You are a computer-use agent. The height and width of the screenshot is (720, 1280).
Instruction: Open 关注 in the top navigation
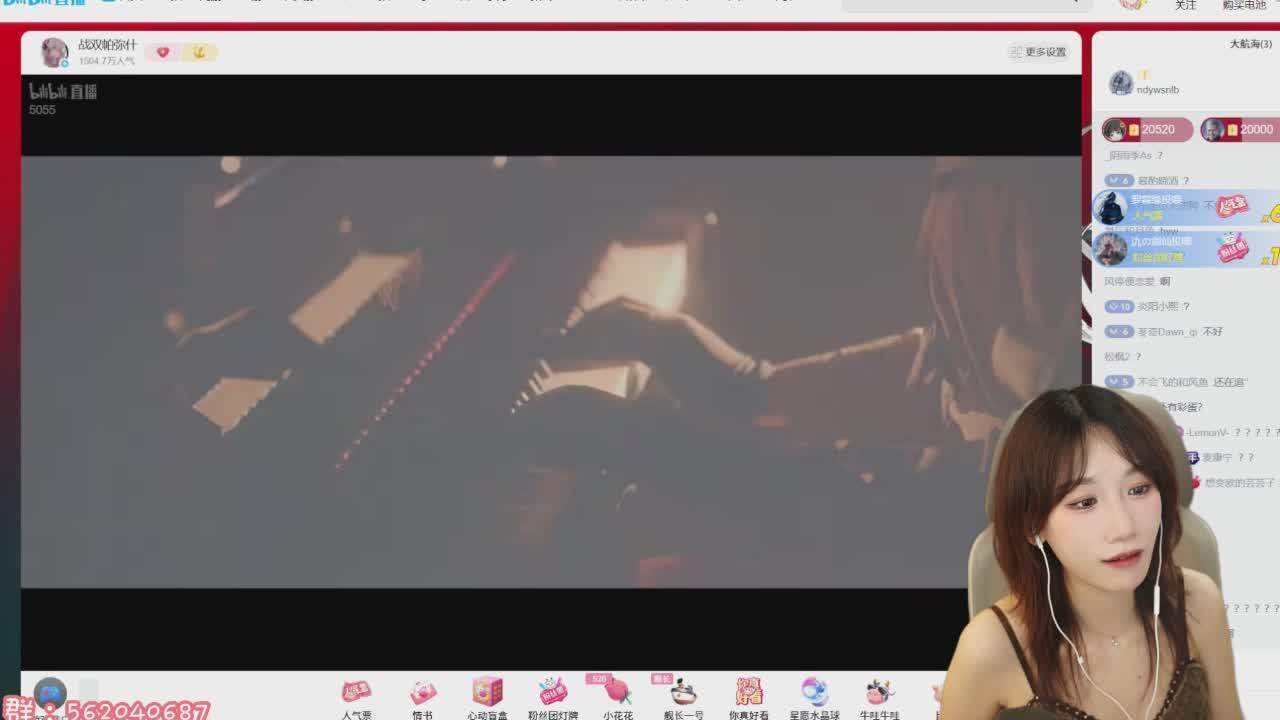tap(1185, 5)
